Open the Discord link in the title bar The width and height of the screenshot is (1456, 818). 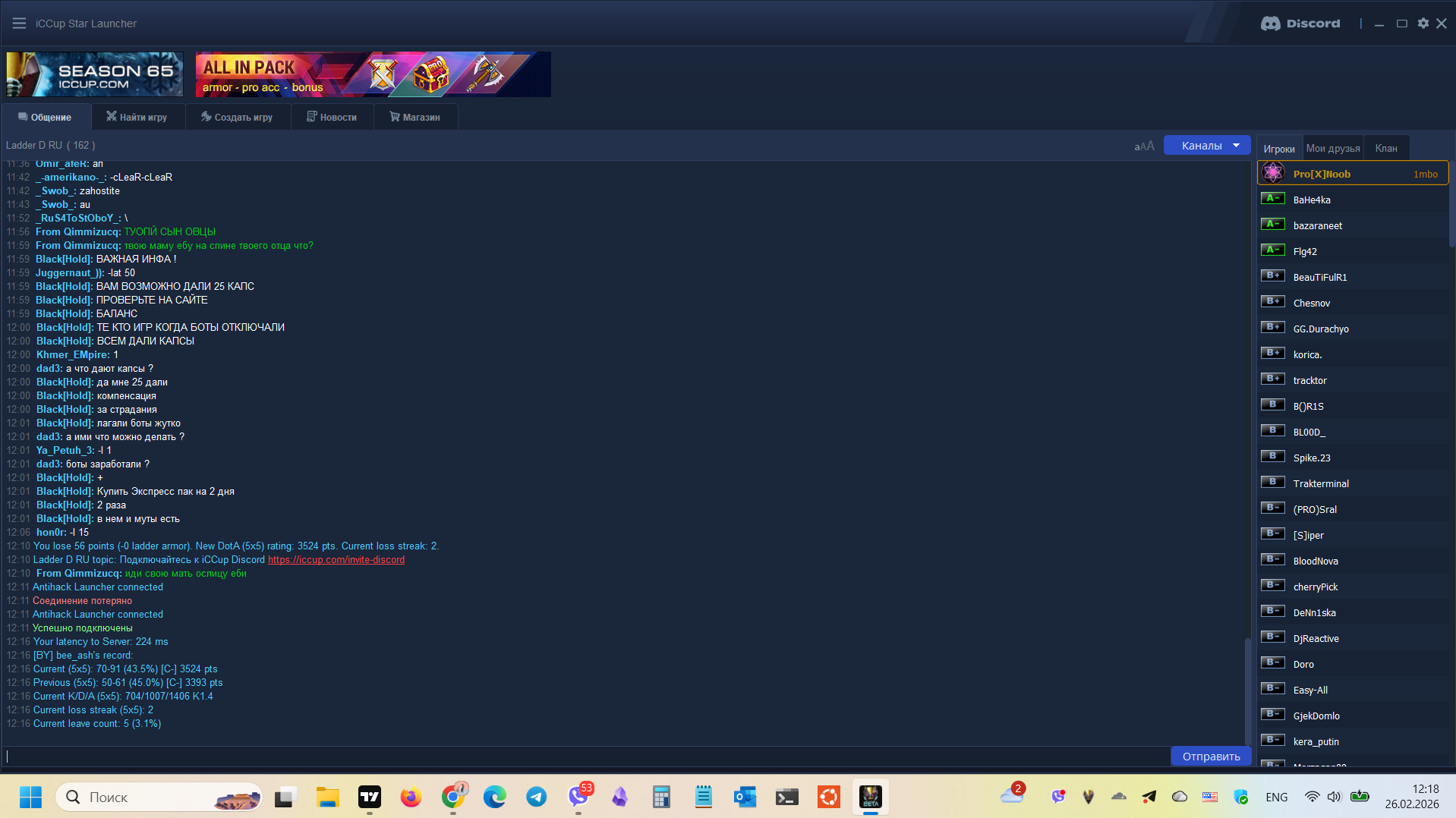[x=1300, y=24]
